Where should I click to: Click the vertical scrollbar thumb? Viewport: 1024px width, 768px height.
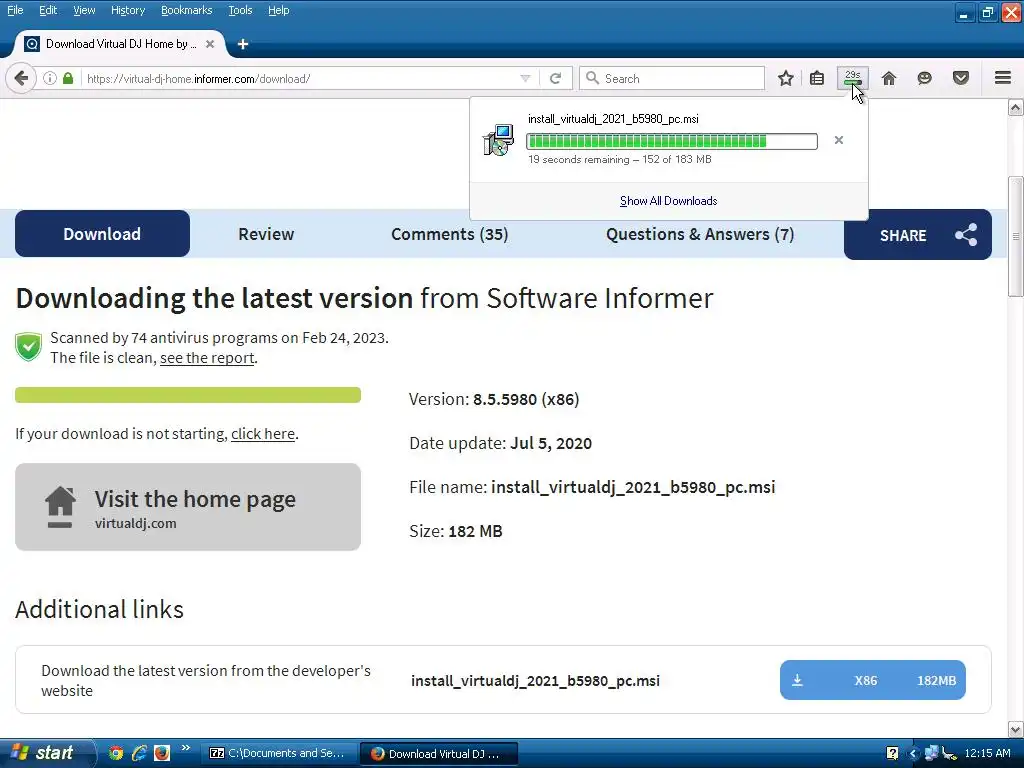(1016, 236)
